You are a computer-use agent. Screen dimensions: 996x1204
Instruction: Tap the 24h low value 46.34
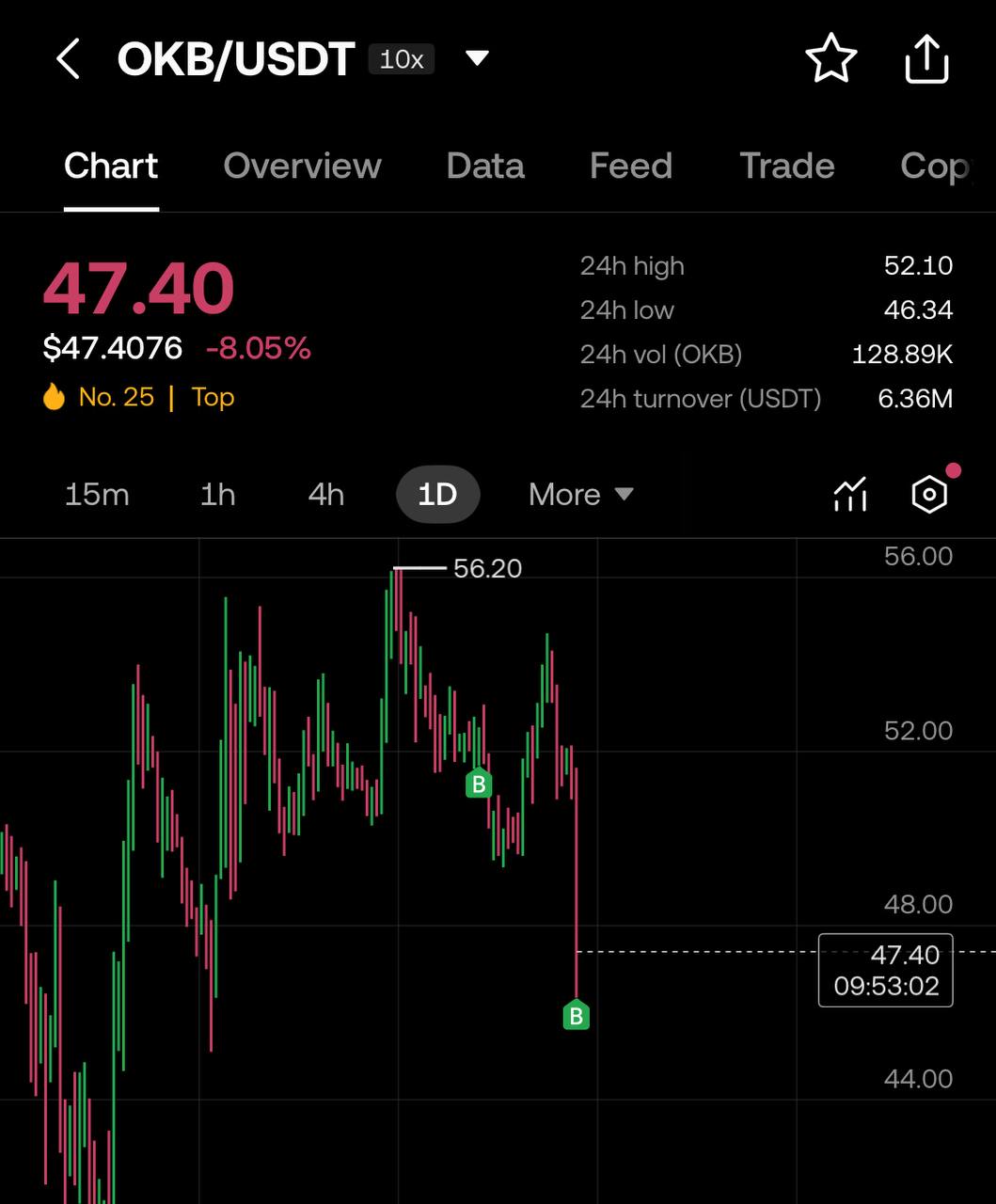point(918,309)
